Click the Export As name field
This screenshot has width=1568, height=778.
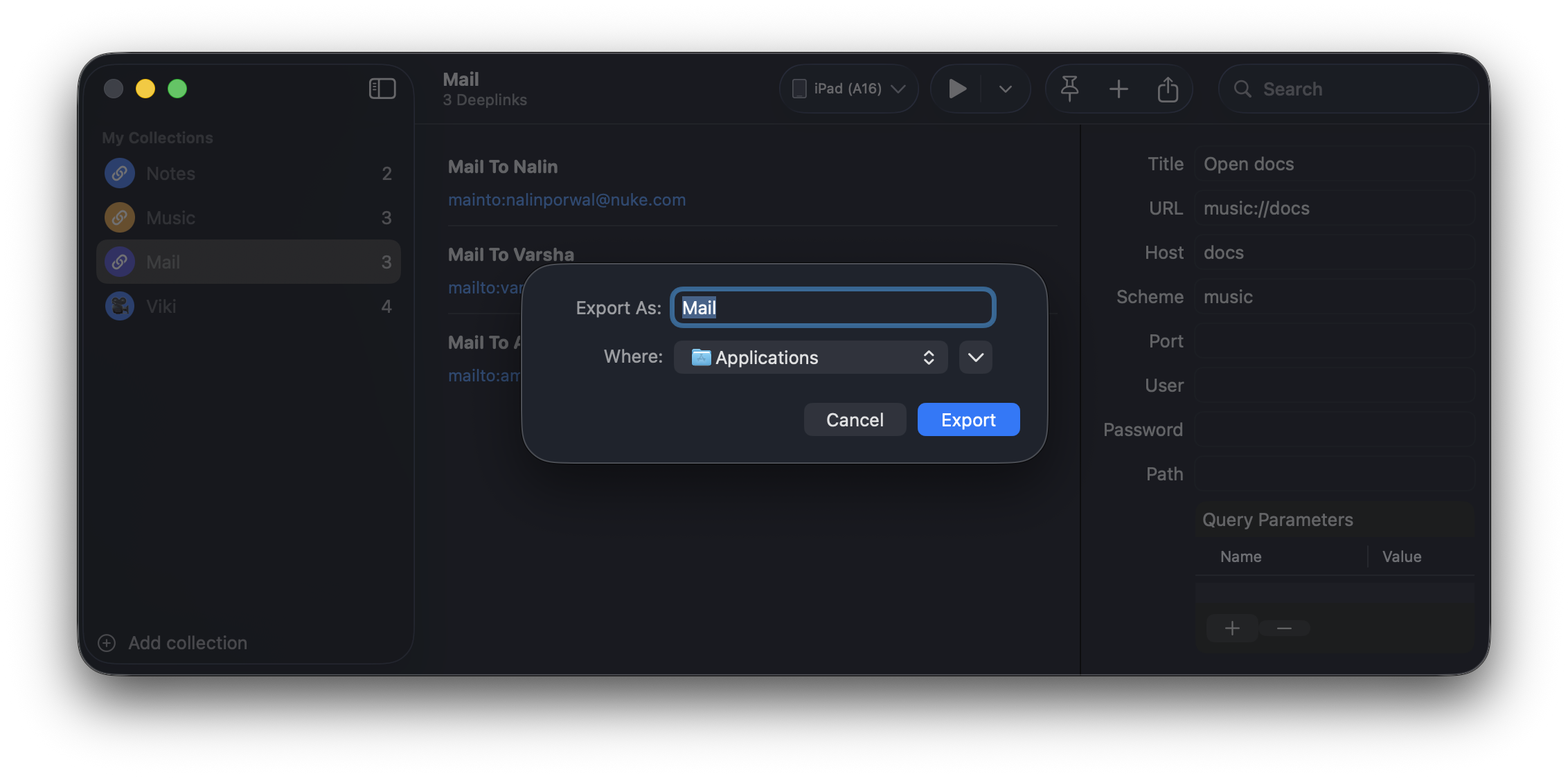point(833,307)
